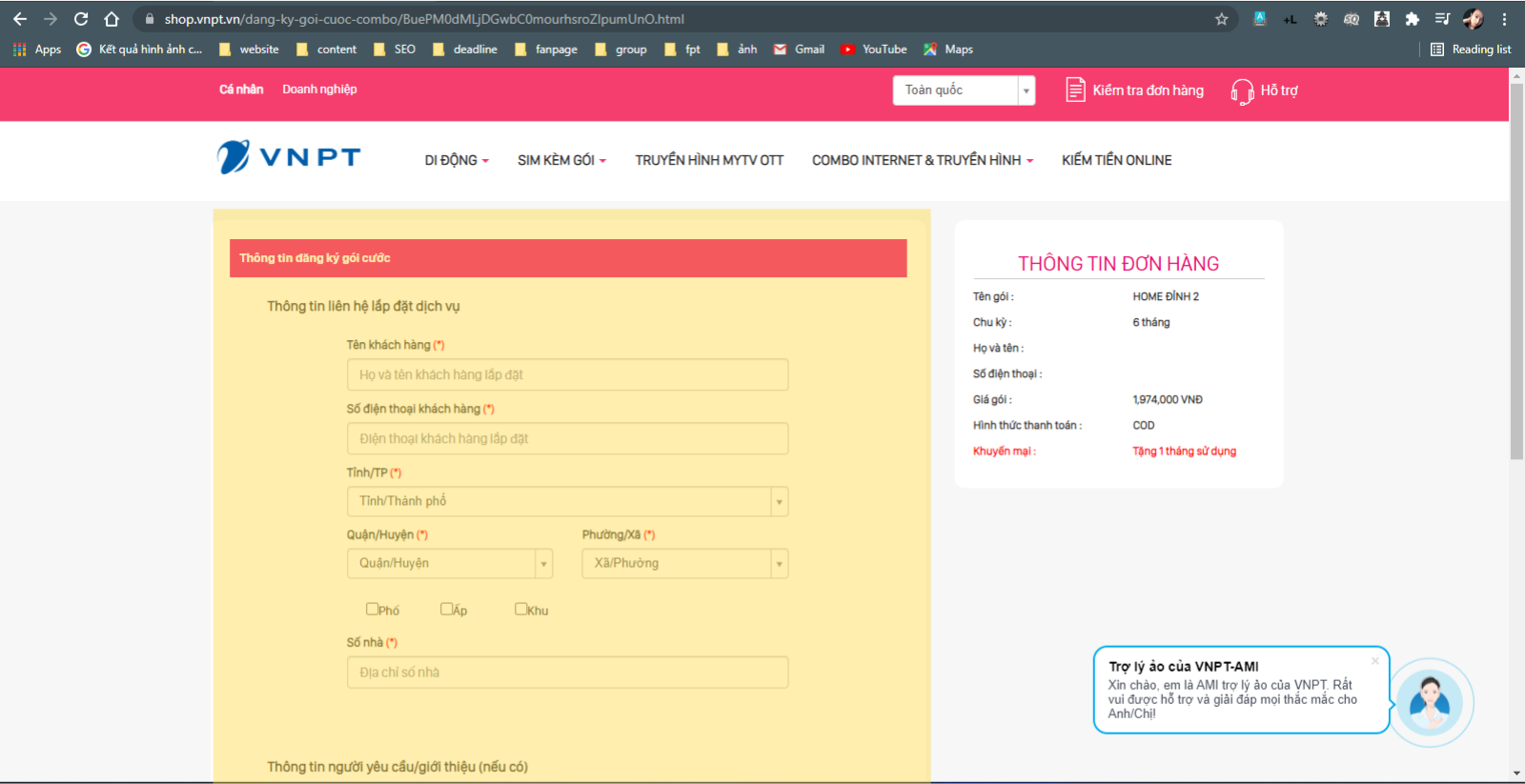This screenshot has height=784, width=1525.
Task: Click the Hỗ trợ link
Action: click(x=1279, y=90)
